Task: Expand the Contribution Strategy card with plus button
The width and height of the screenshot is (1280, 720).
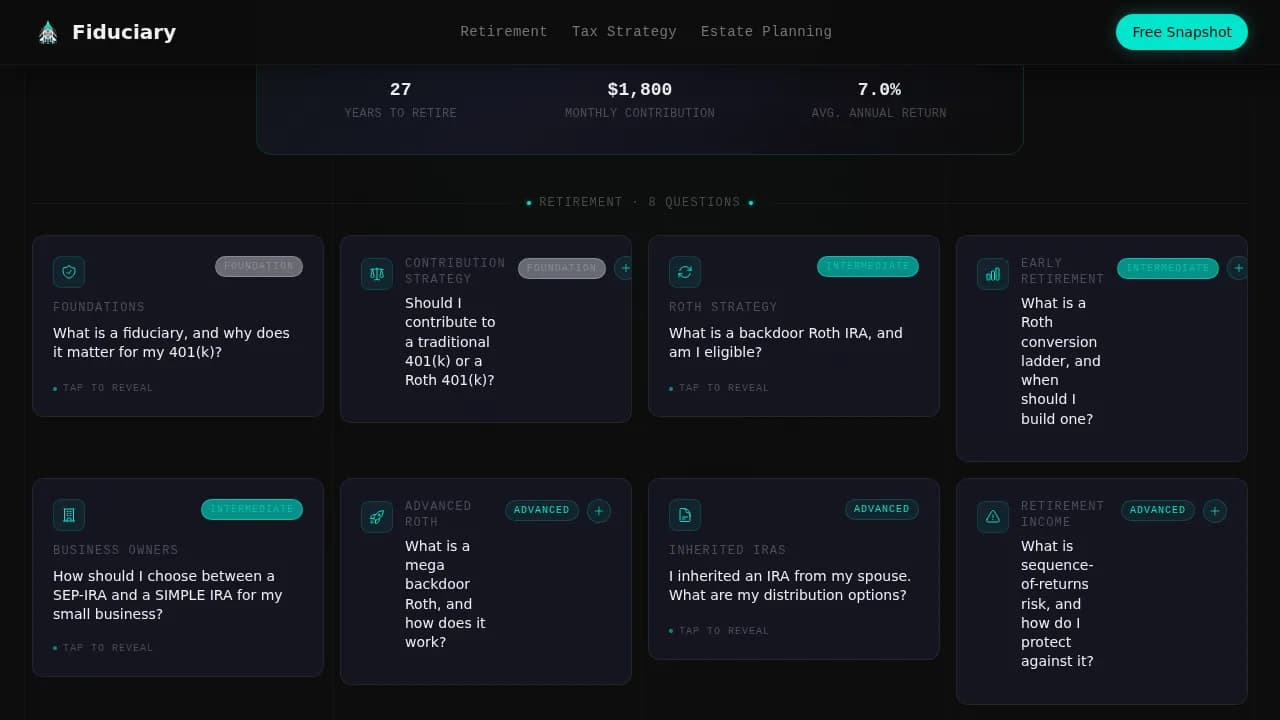Action: [625, 268]
